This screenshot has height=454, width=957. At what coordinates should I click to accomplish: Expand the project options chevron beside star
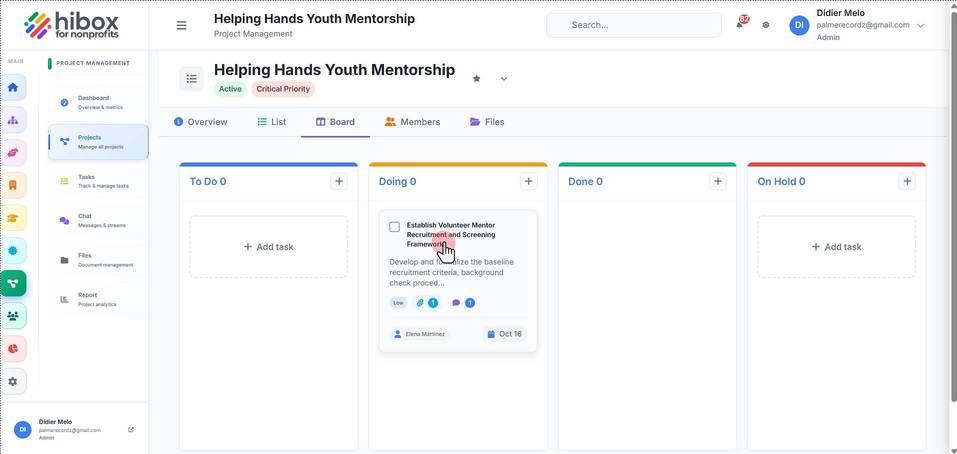coord(504,79)
